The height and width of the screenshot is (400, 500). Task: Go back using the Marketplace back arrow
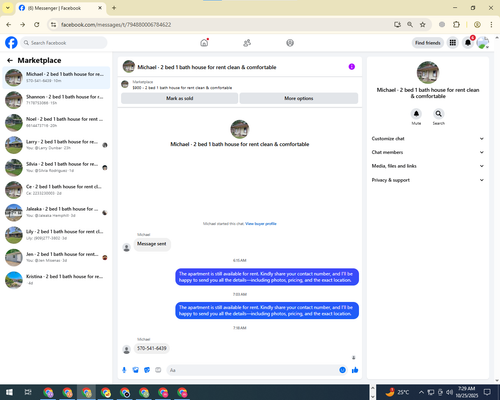[x=10, y=60]
